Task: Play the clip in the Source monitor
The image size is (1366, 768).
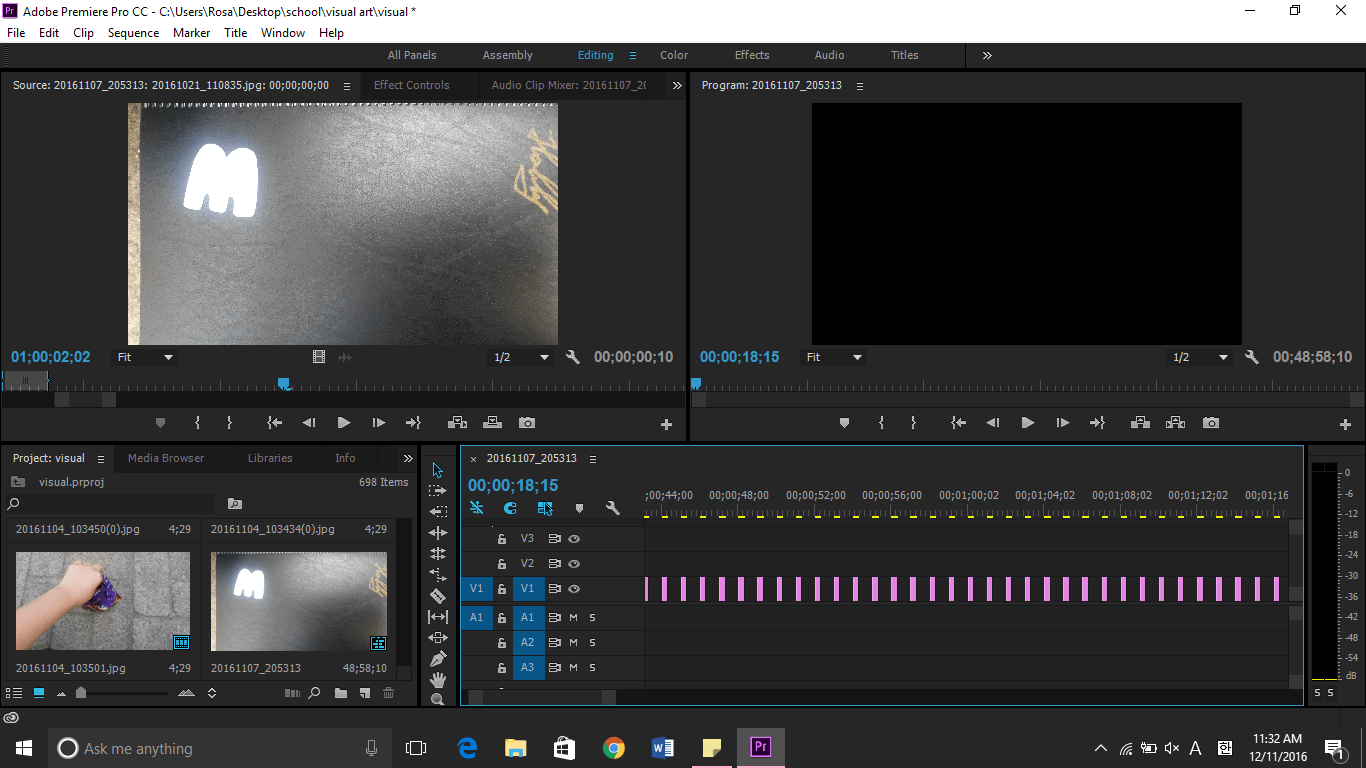Action: point(343,422)
